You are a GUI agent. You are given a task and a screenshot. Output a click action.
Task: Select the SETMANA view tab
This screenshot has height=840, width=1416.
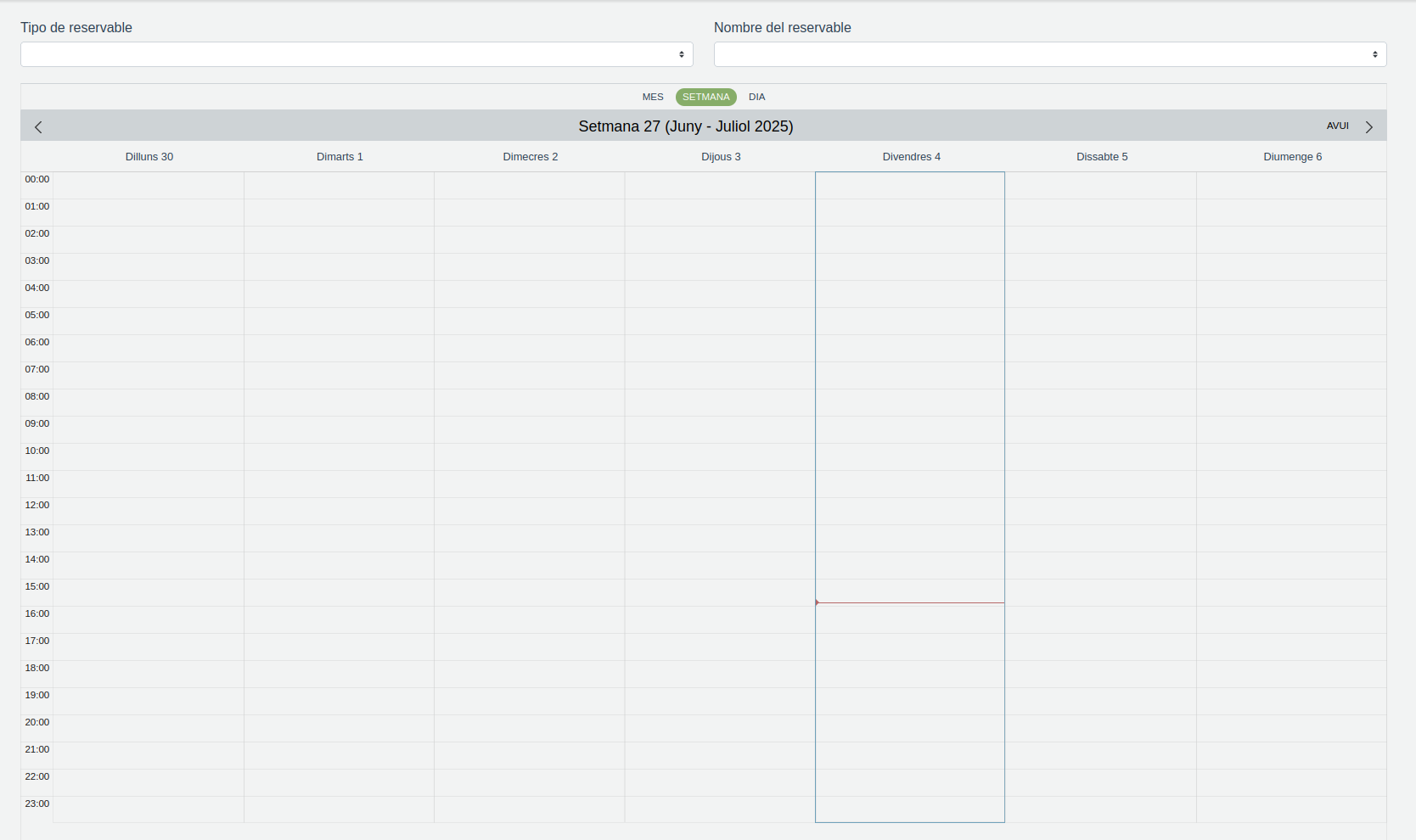[x=705, y=97]
